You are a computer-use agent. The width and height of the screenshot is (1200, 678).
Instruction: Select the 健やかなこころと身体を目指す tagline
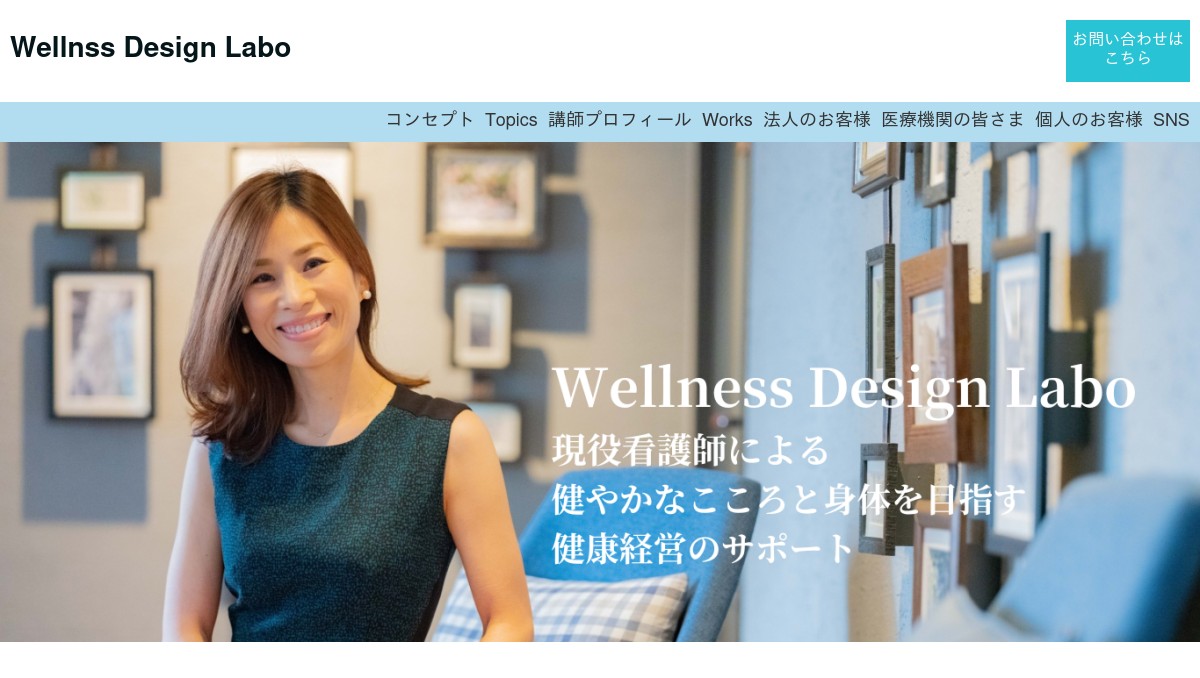tap(790, 499)
